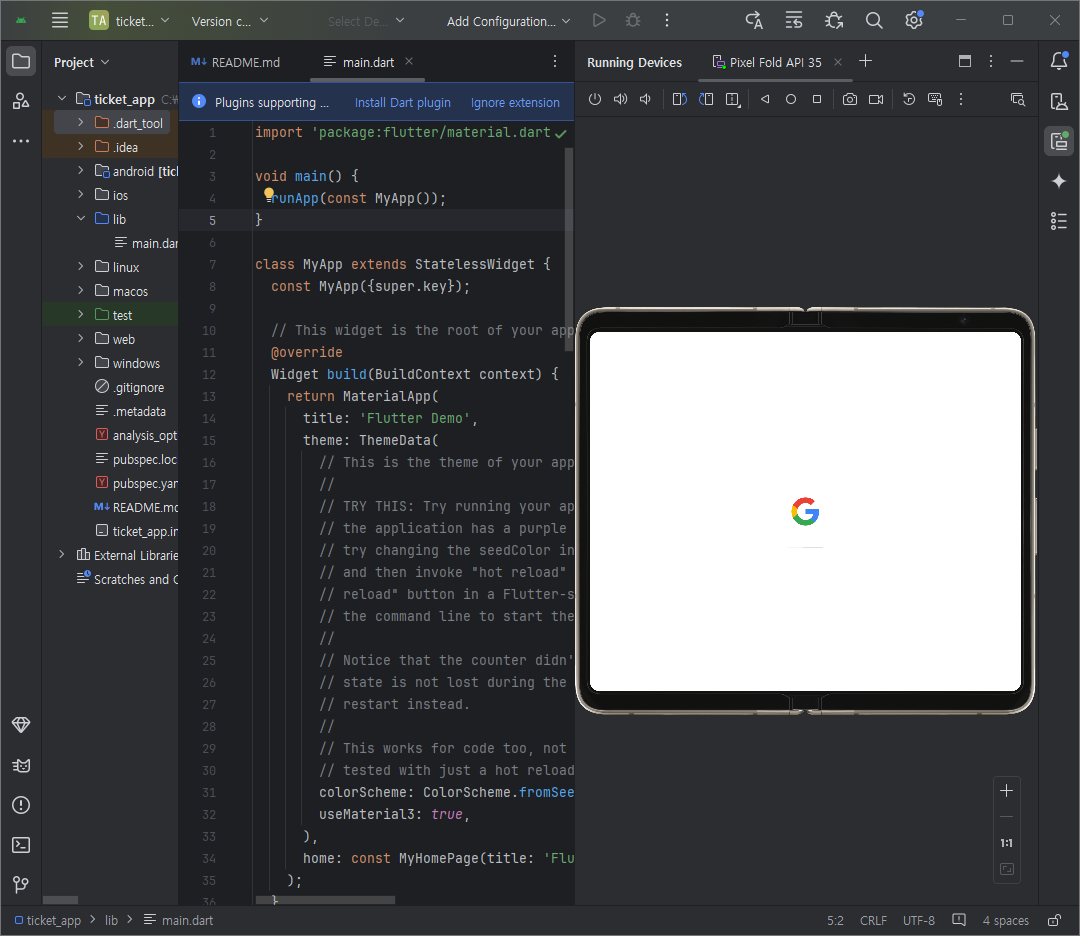Open Search Everywhere magnifier
Viewport: 1080px width, 936px height.
click(874, 21)
